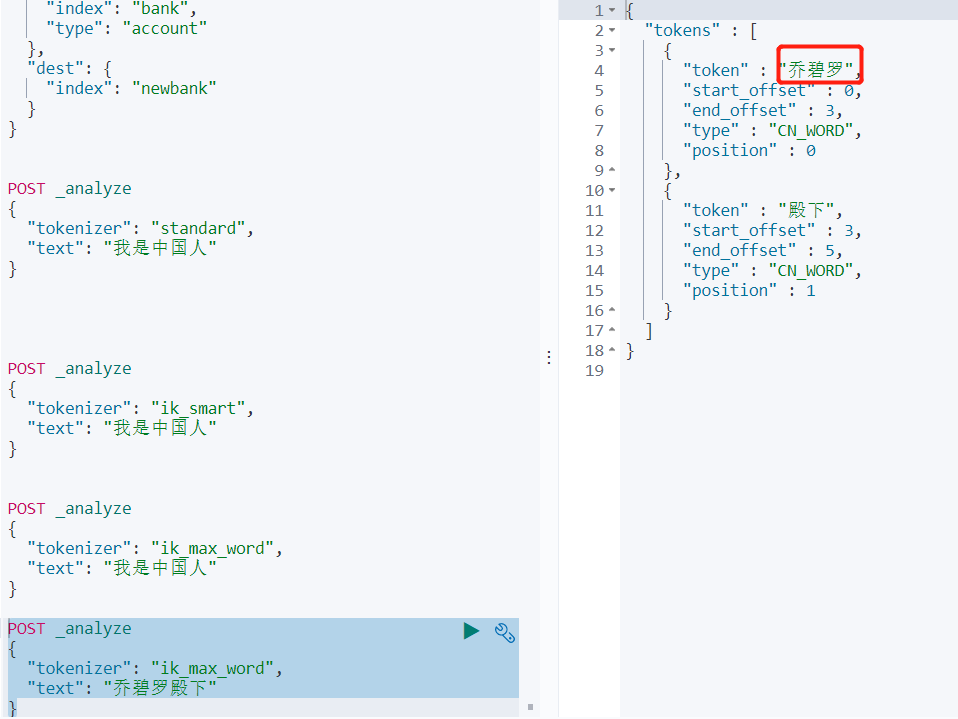The width and height of the screenshot is (958, 719).
Task: Click the token value "乔碧罗" in response
Action: (816, 70)
